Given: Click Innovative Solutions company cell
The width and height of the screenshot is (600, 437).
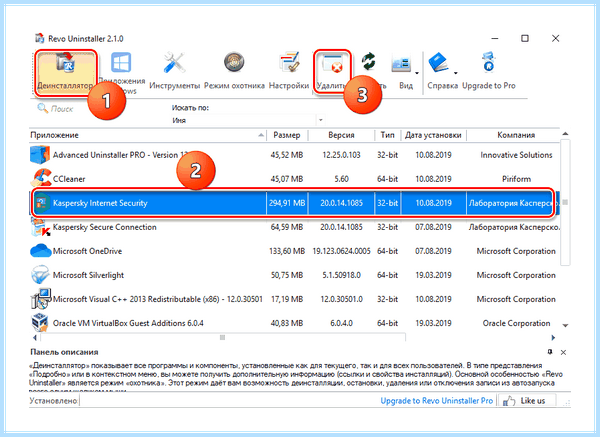Looking at the screenshot, I should click(516, 155).
